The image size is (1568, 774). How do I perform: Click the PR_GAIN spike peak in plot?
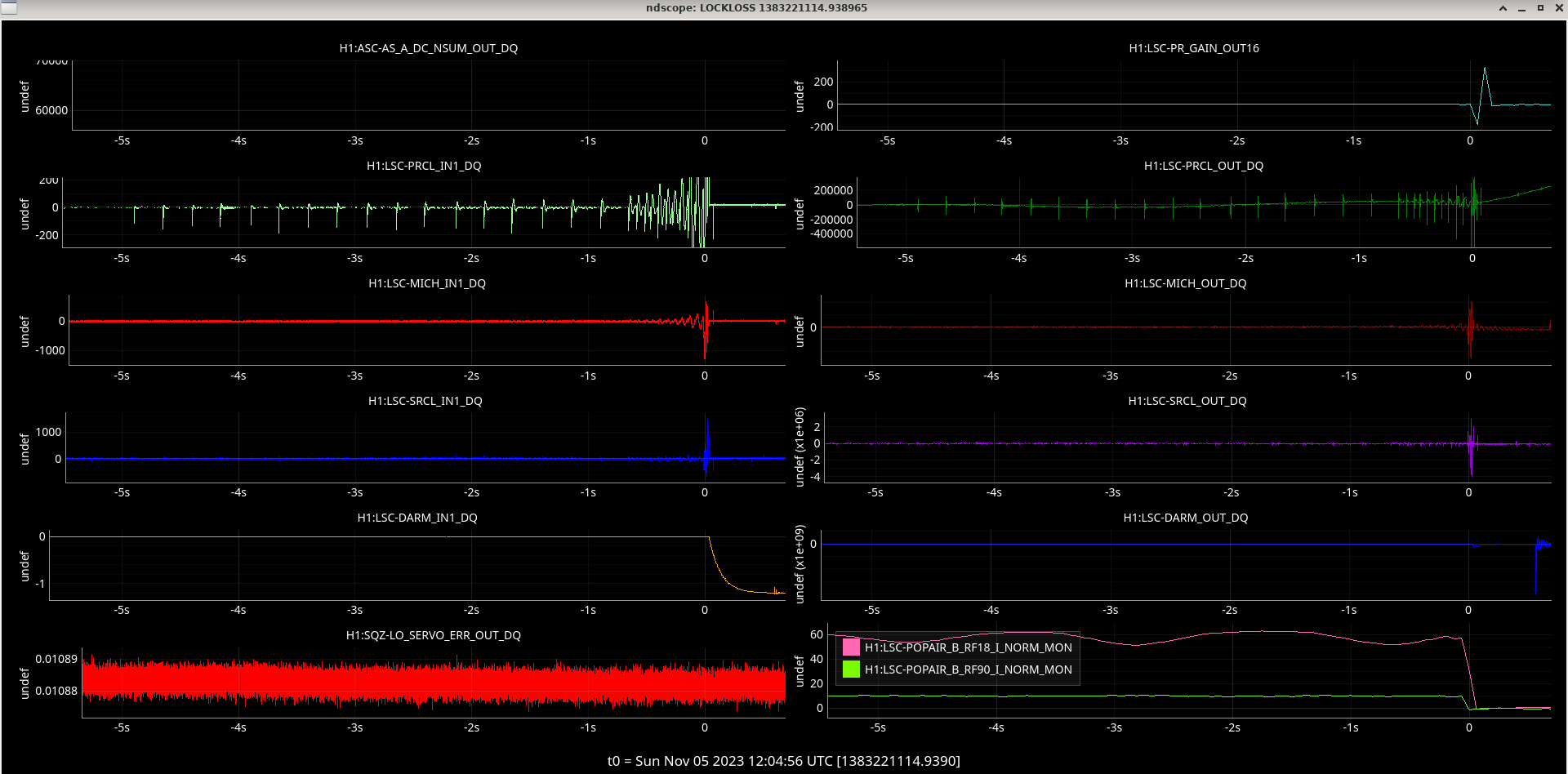point(1485,69)
